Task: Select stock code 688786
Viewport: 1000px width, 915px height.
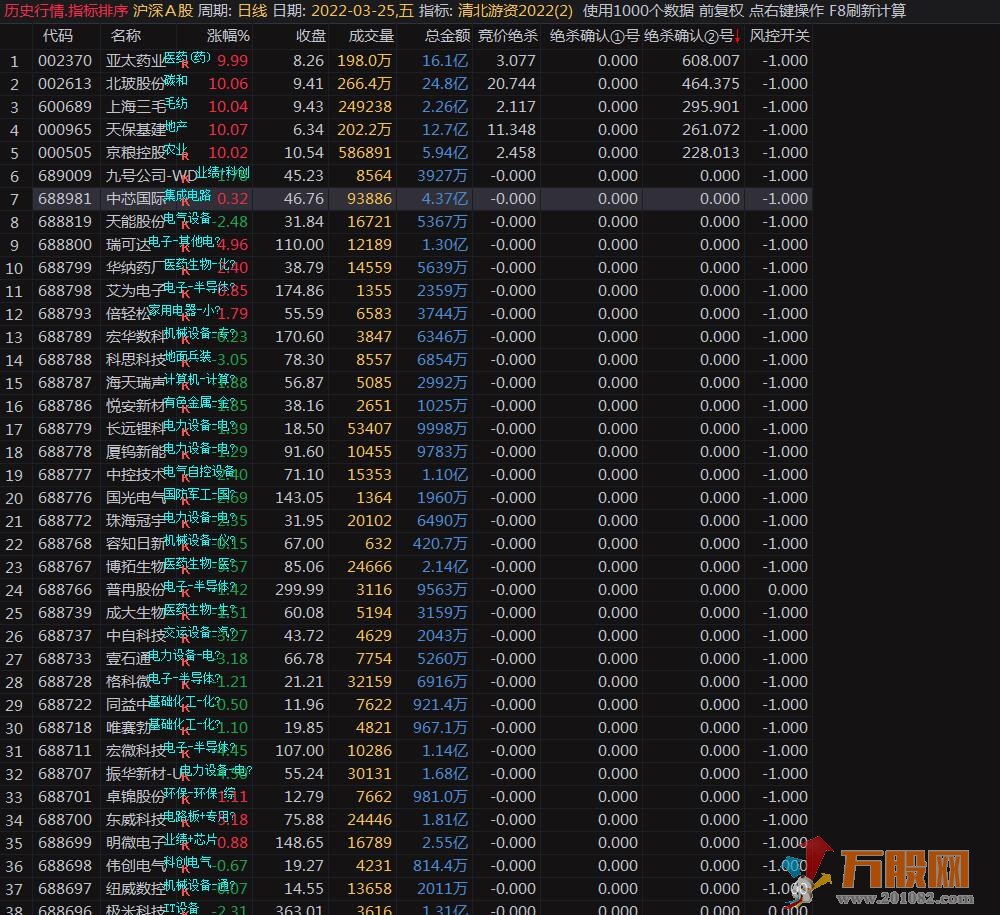Action: click(65, 406)
